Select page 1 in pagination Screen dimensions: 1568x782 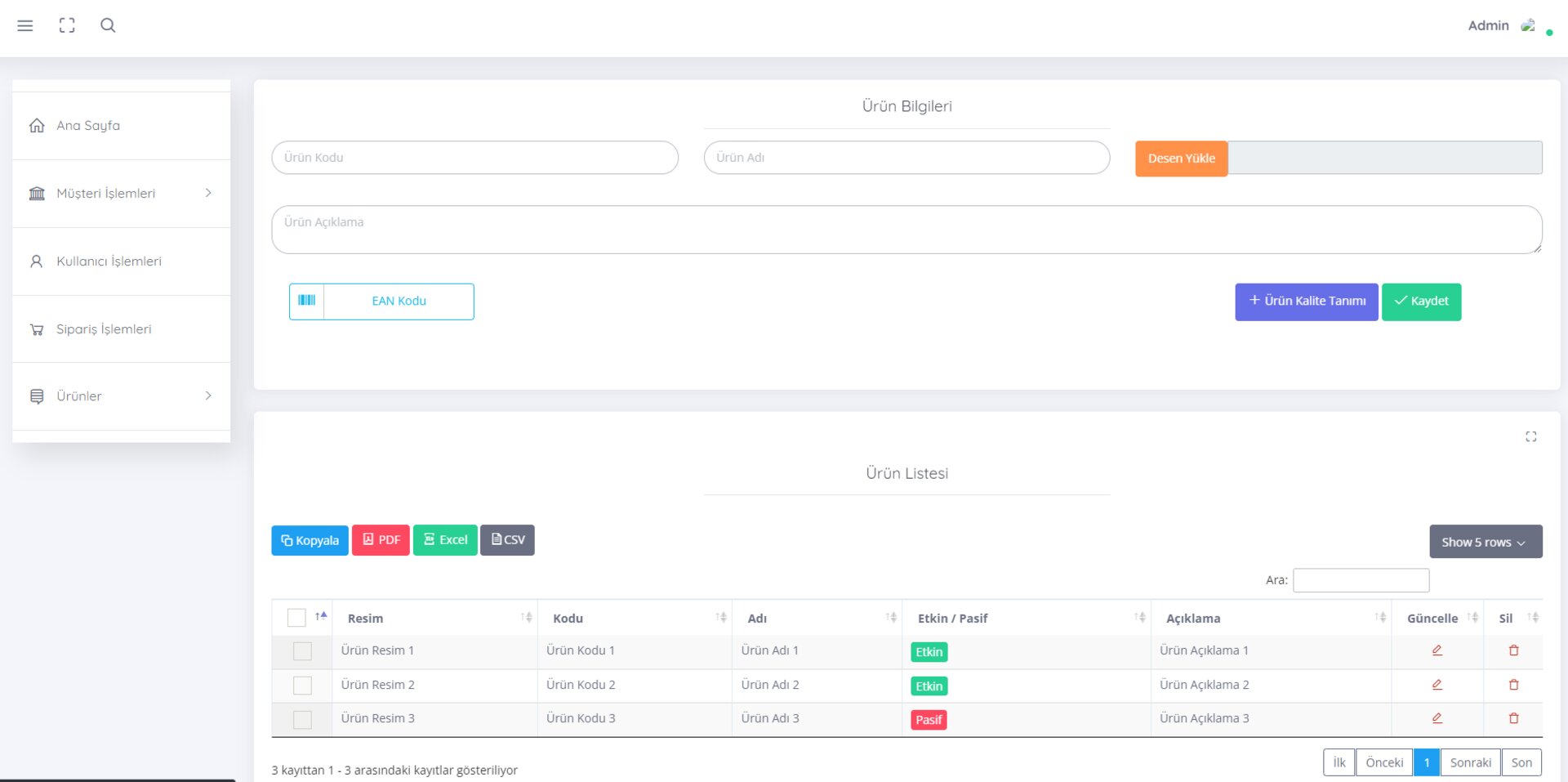[1427, 762]
